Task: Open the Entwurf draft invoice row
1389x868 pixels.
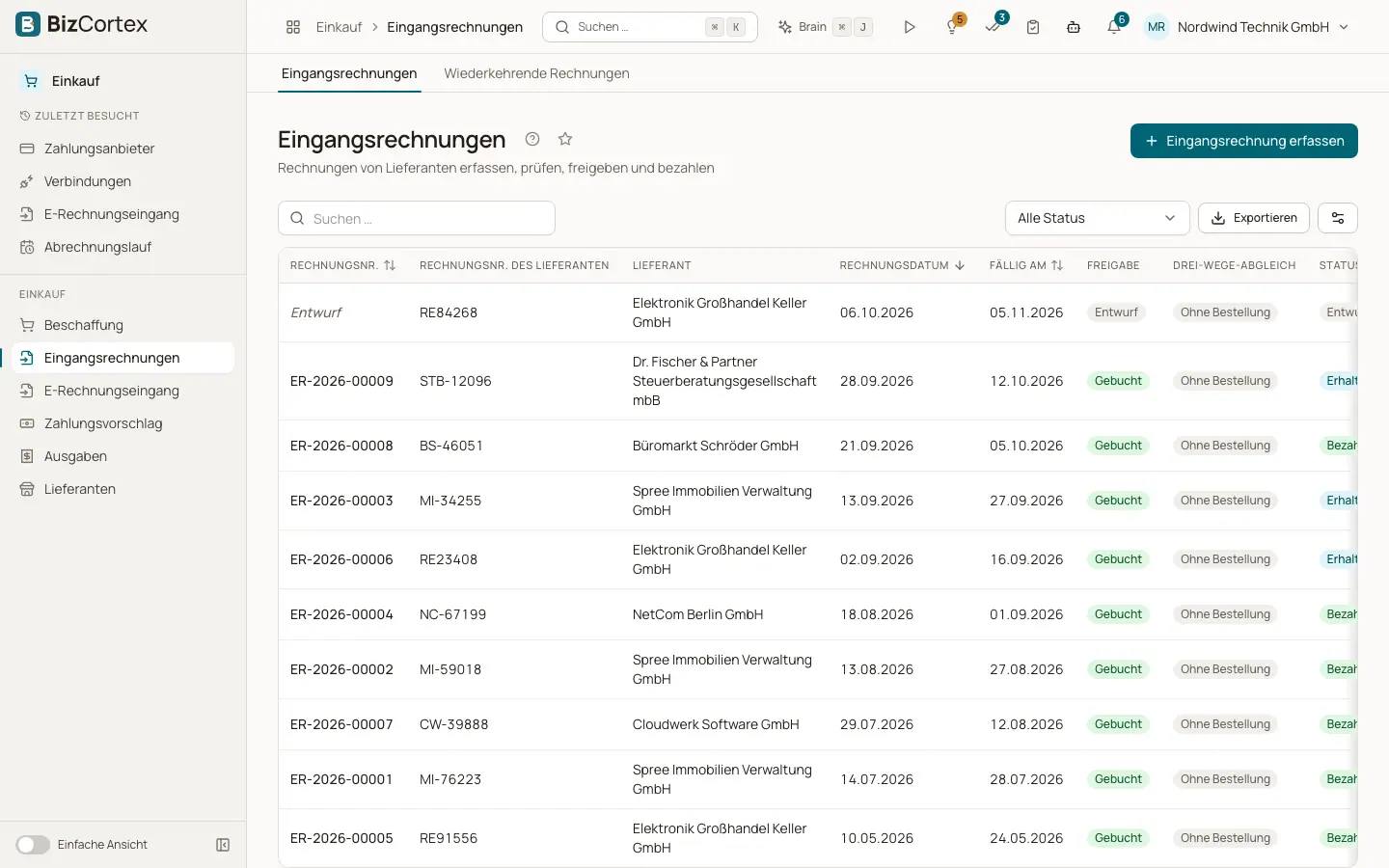Action: coord(818,312)
